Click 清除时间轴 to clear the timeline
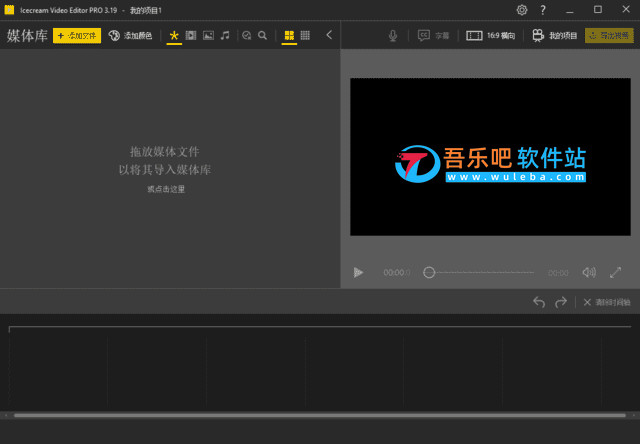Viewport: 640px width, 444px height. point(607,302)
